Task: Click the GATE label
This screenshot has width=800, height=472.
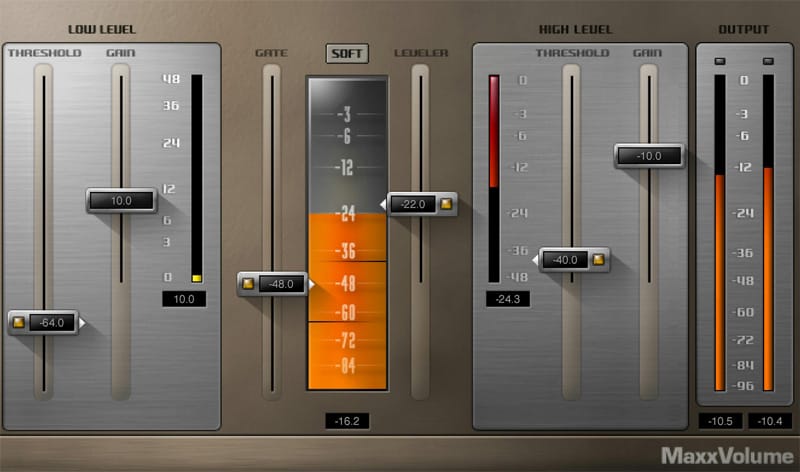Action: pos(271,53)
